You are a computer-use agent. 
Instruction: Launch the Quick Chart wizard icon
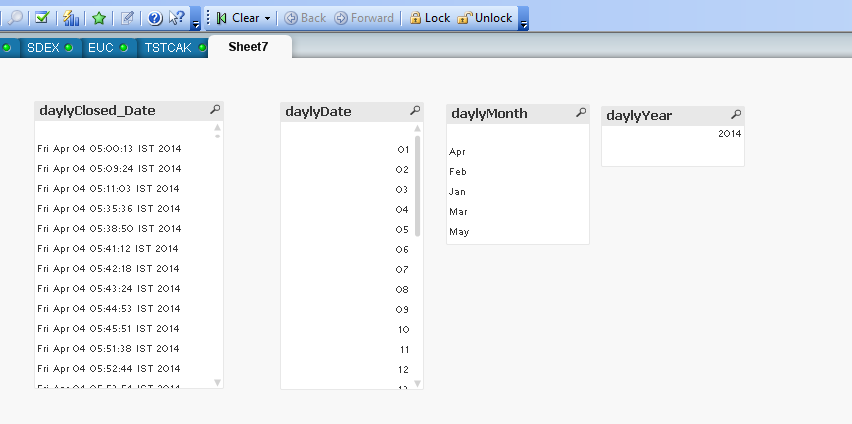71,18
